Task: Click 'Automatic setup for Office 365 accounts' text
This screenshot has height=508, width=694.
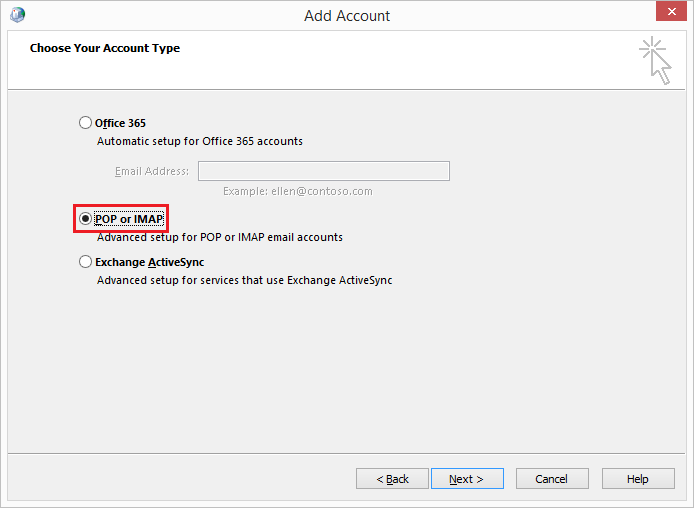Action: pos(200,141)
